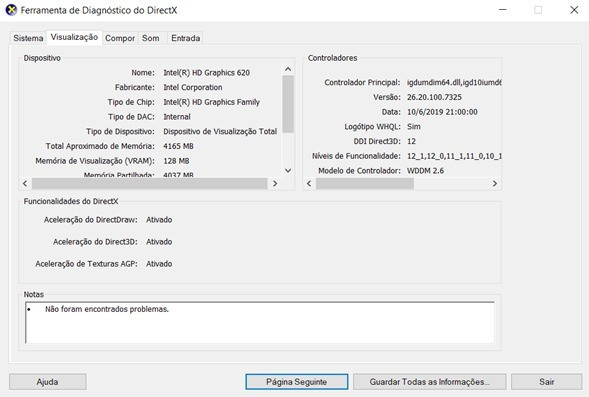Click the 'Intel Corporation' manufacturer value
Viewport: 589px width, 397px height.
pyautogui.click(x=193, y=88)
